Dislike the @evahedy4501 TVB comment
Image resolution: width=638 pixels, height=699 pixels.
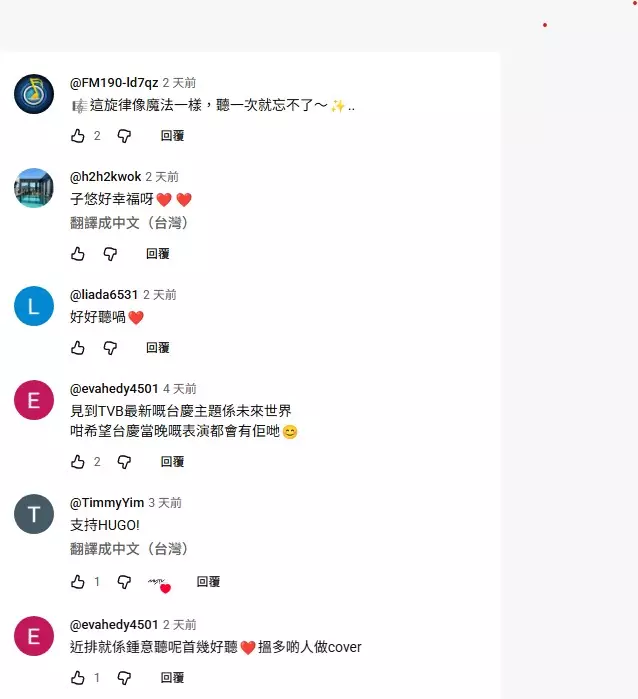pos(124,461)
